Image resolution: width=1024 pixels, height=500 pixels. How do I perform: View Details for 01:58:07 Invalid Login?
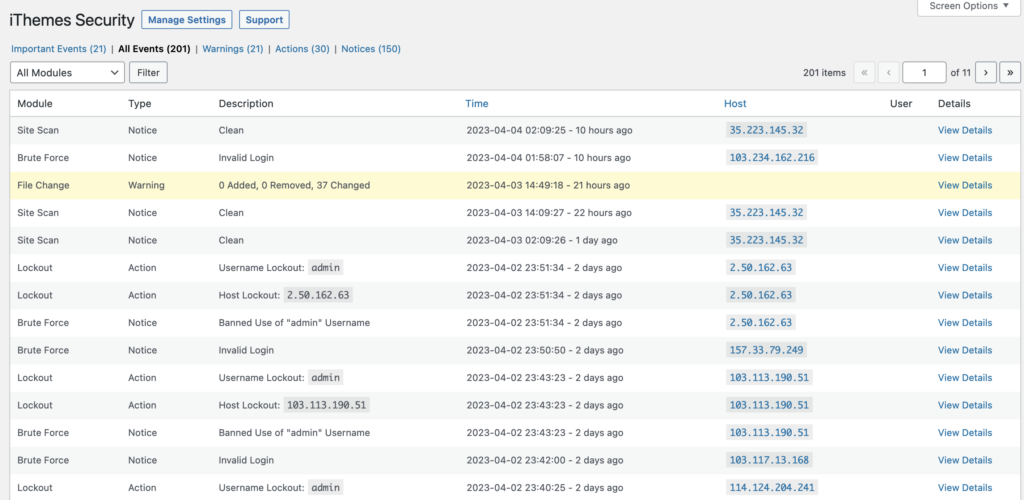click(x=965, y=158)
